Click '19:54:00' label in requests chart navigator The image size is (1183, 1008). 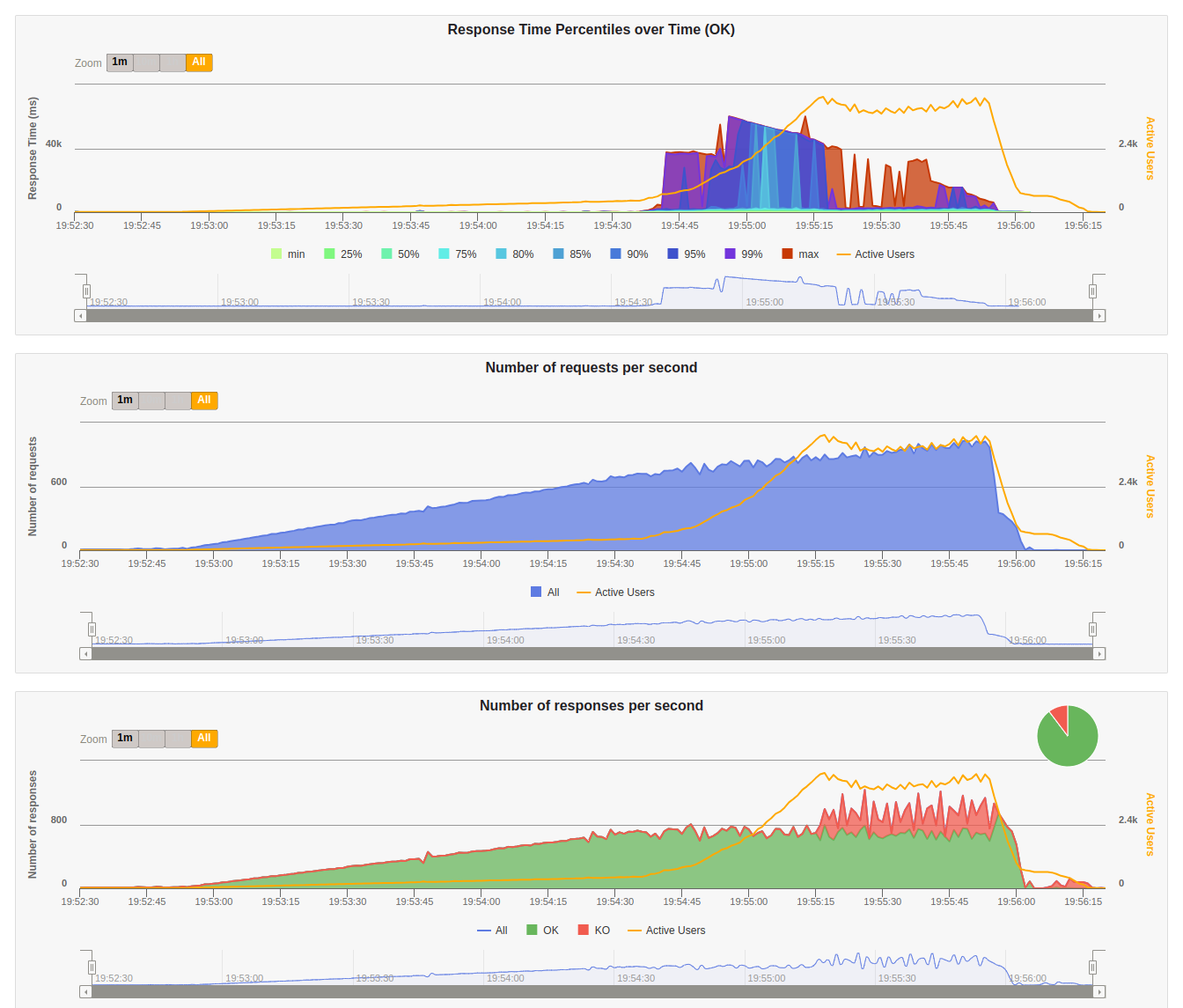pyautogui.click(x=505, y=640)
